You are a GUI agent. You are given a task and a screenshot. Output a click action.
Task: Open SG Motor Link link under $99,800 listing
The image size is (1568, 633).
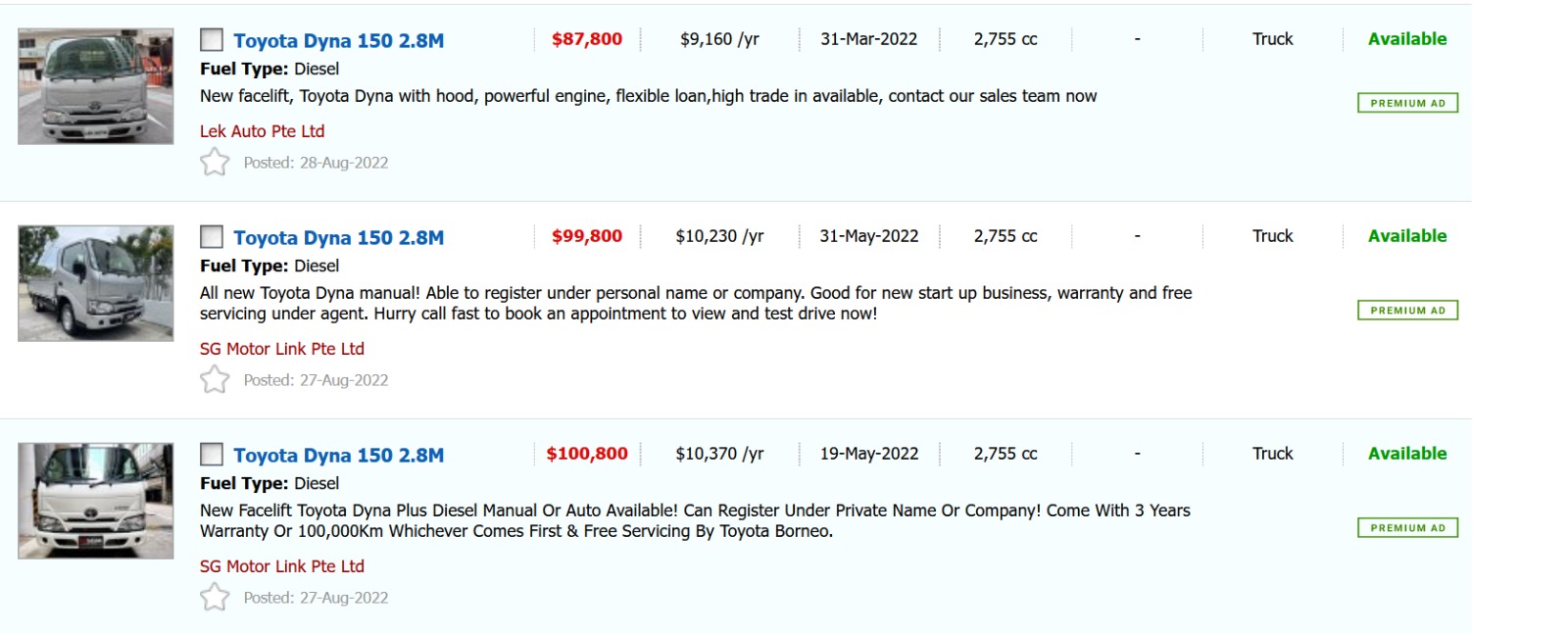tap(281, 349)
